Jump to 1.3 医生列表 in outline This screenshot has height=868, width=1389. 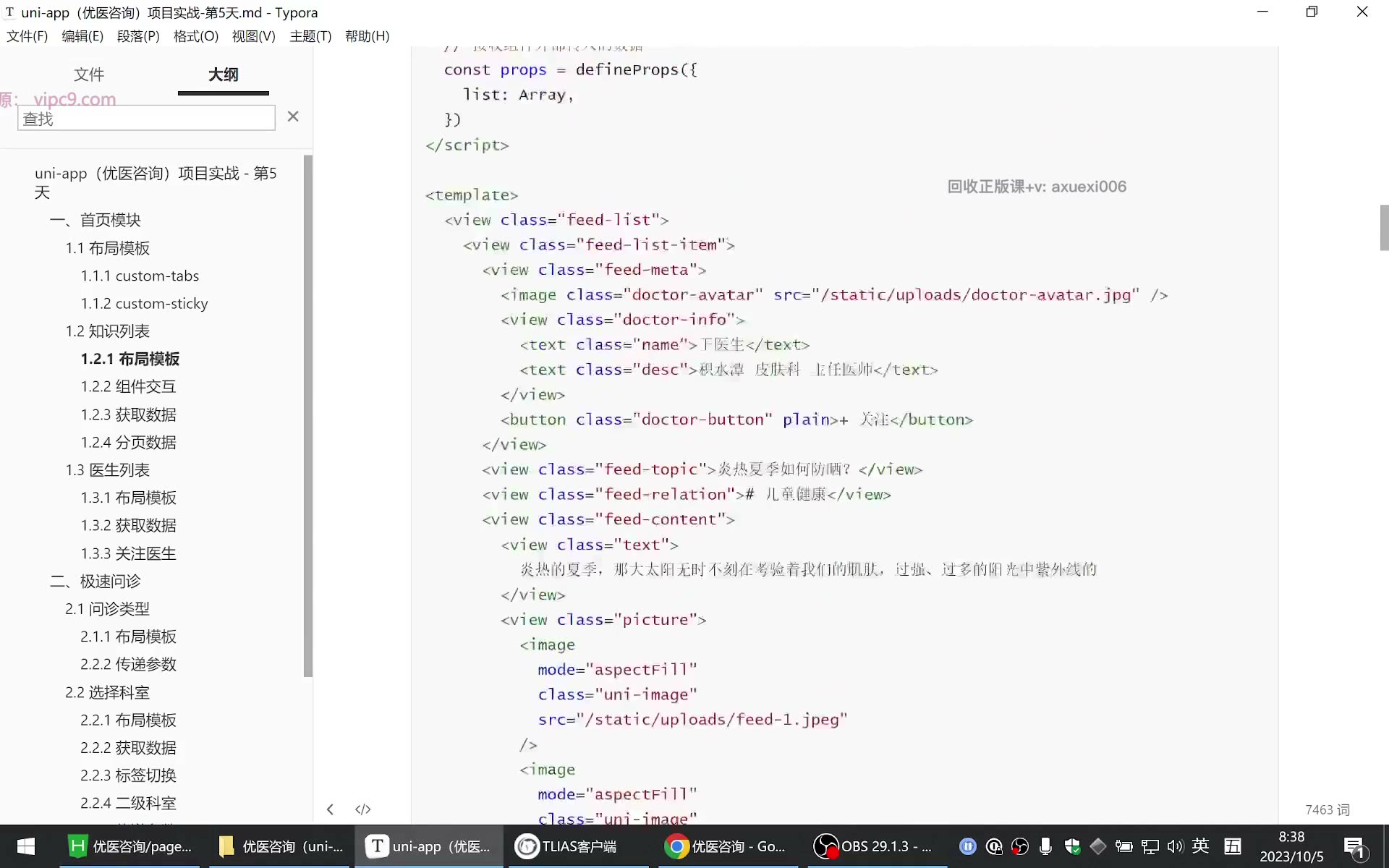click(108, 470)
